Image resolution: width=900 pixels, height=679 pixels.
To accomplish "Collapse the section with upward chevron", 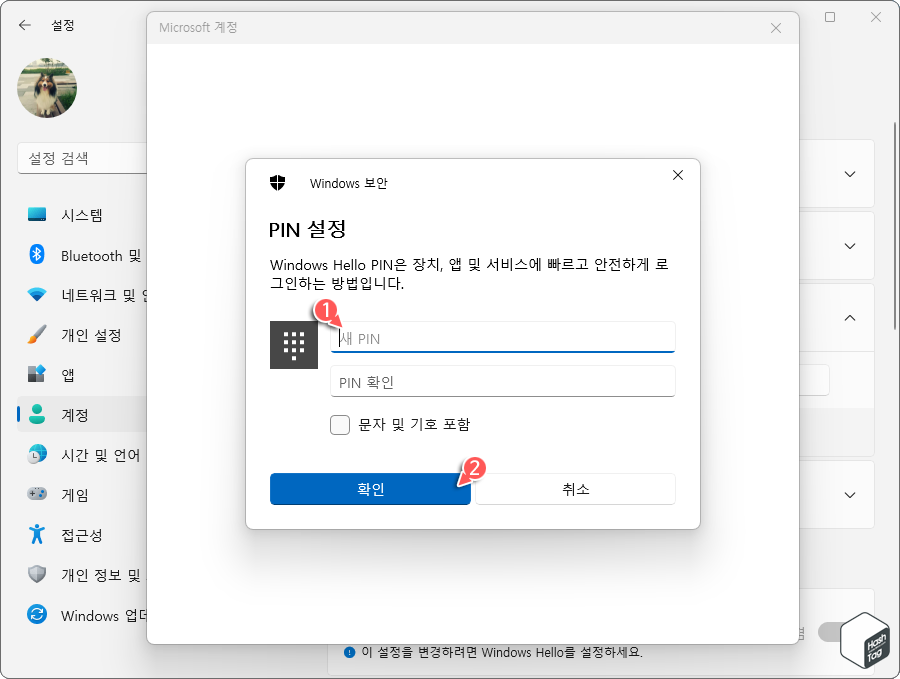I will [x=849, y=318].
